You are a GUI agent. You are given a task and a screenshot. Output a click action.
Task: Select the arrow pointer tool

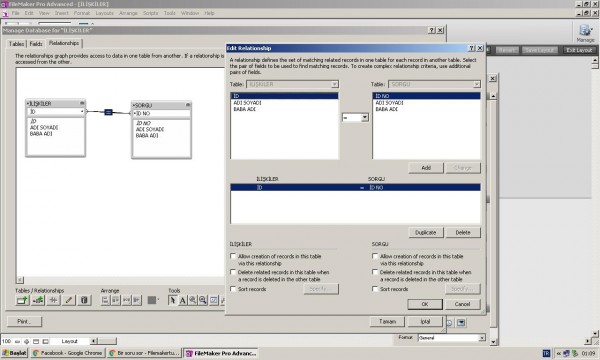172,300
